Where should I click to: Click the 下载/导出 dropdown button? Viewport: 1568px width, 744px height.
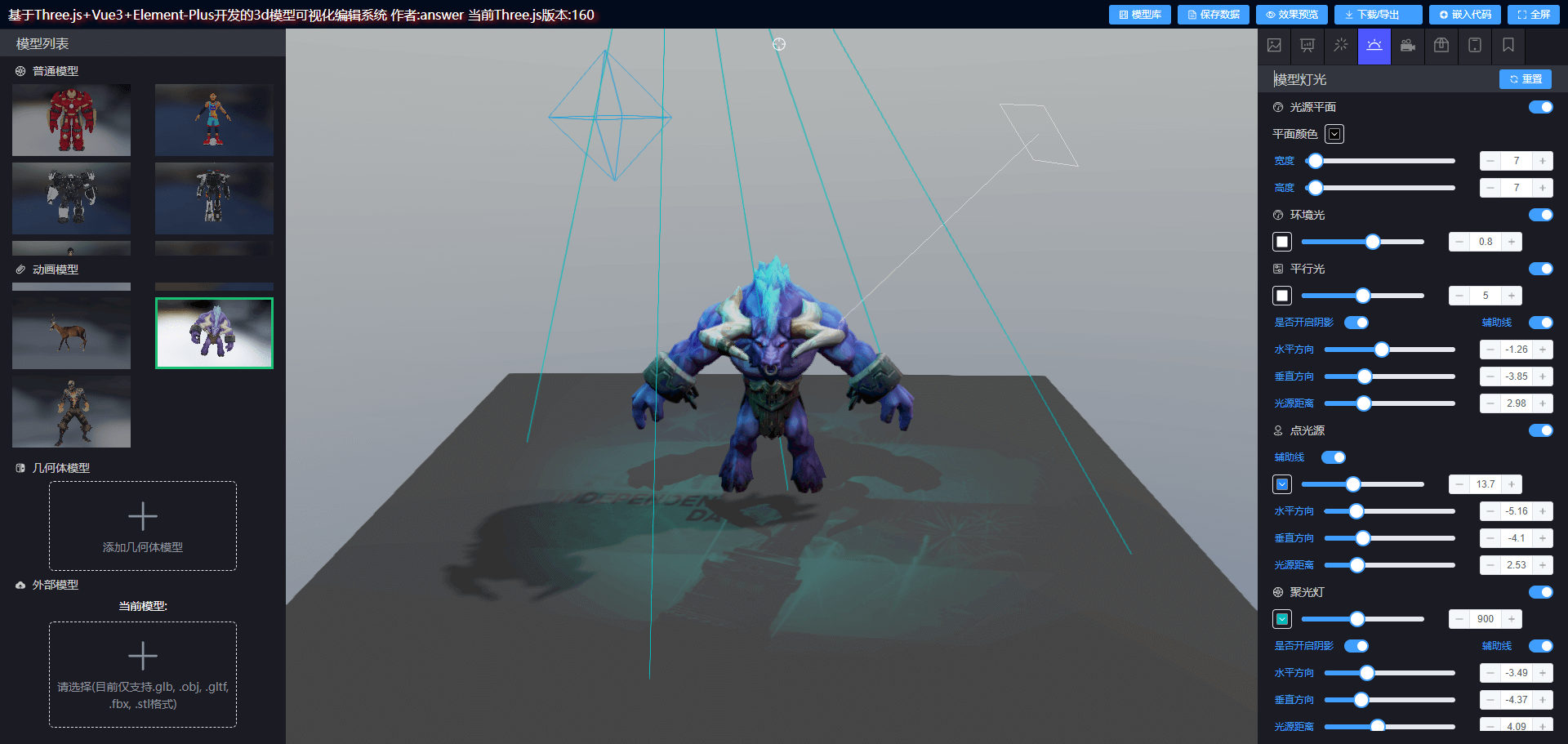point(1379,15)
